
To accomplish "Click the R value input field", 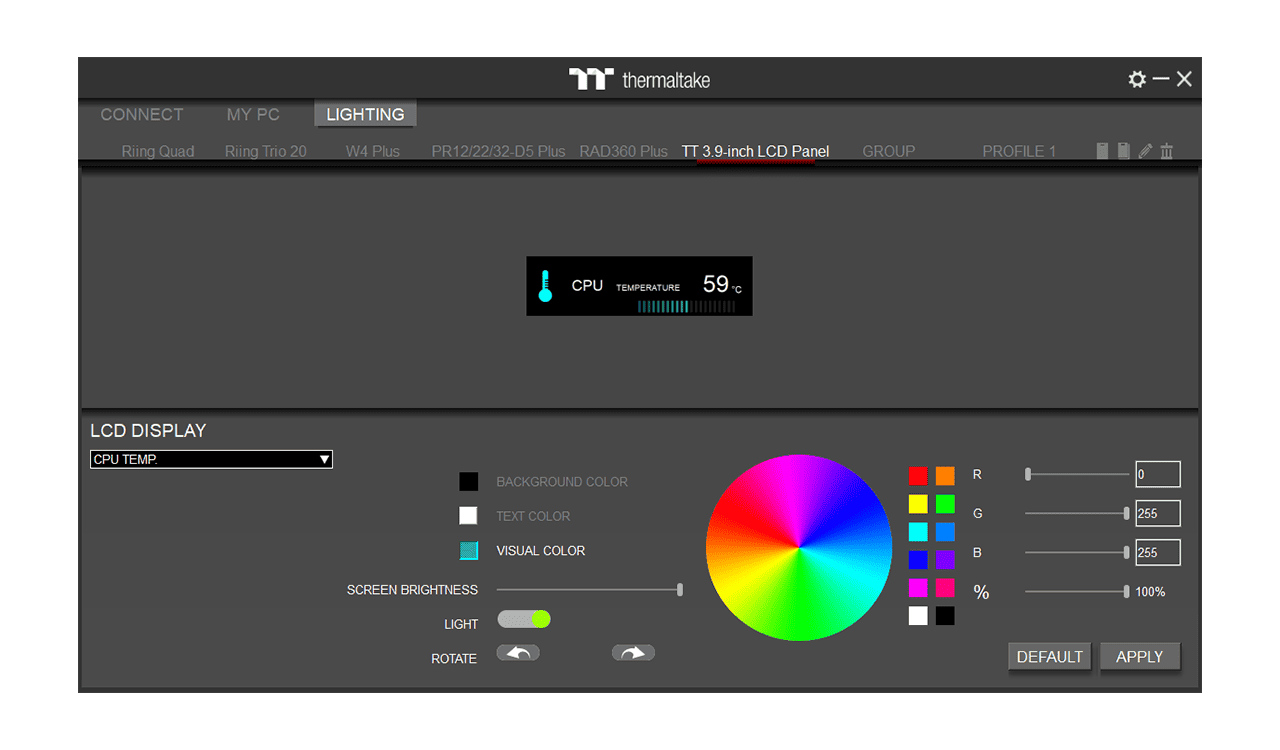I will point(1157,475).
